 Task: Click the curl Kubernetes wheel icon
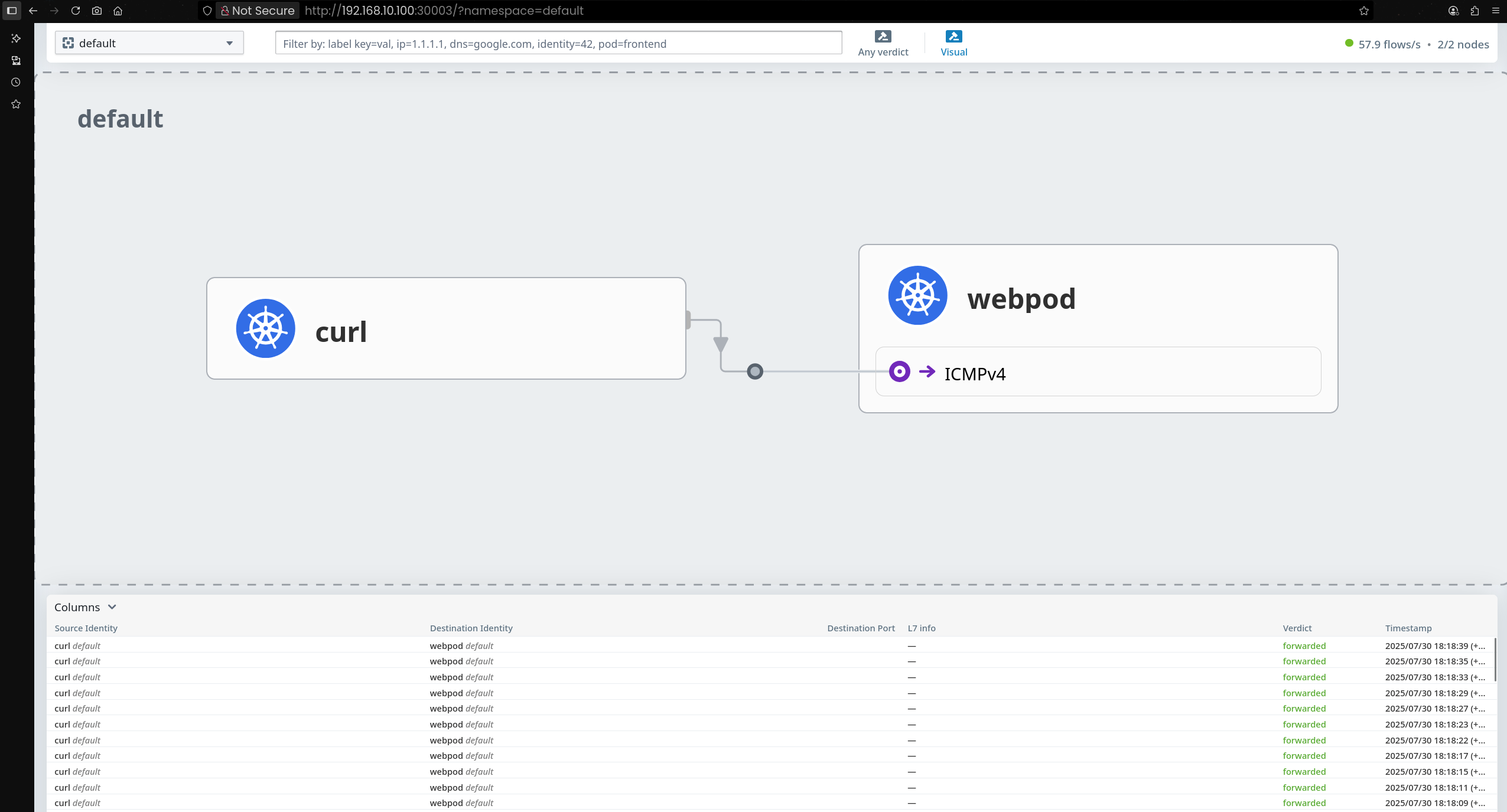266,328
